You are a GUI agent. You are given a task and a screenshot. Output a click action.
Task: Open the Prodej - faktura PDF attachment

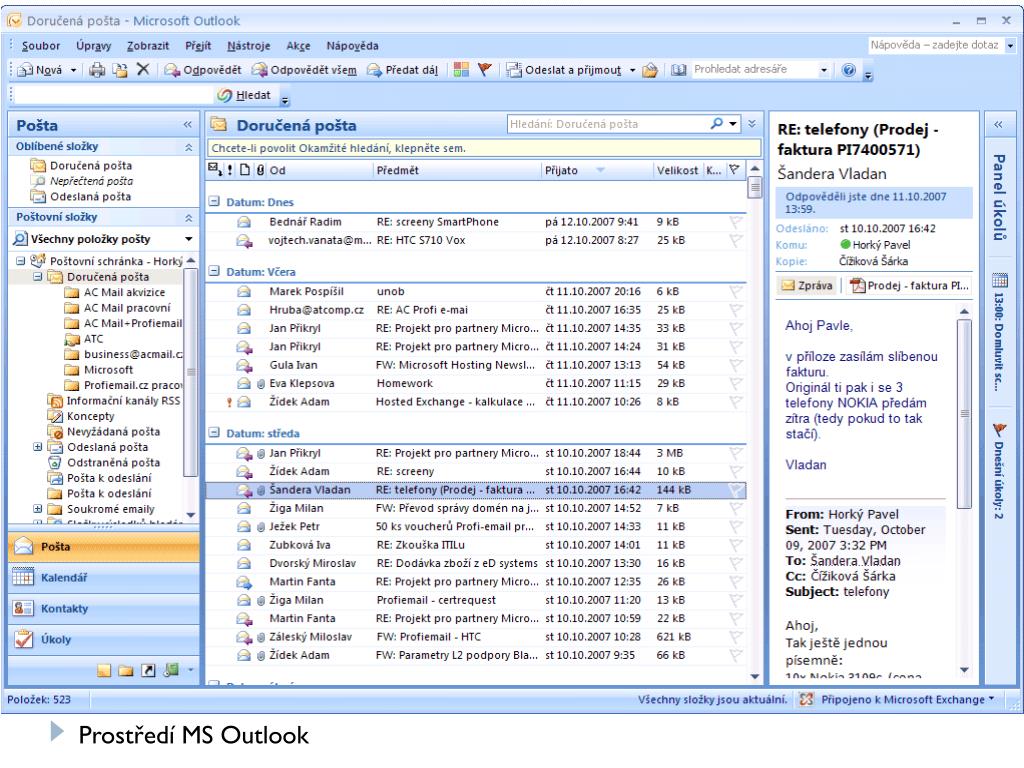coord(909,285)
